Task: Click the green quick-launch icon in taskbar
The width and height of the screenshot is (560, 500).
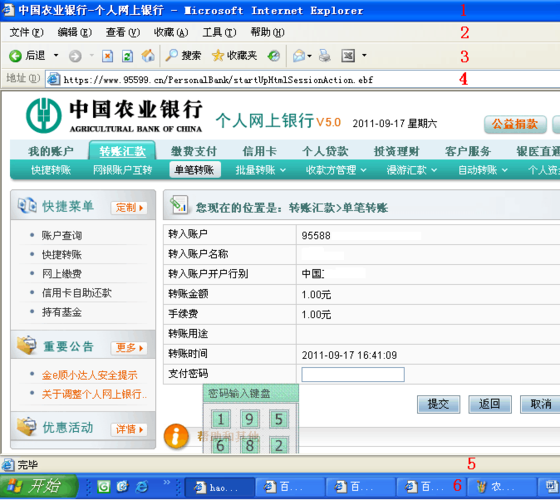Action: click(104, 486)
